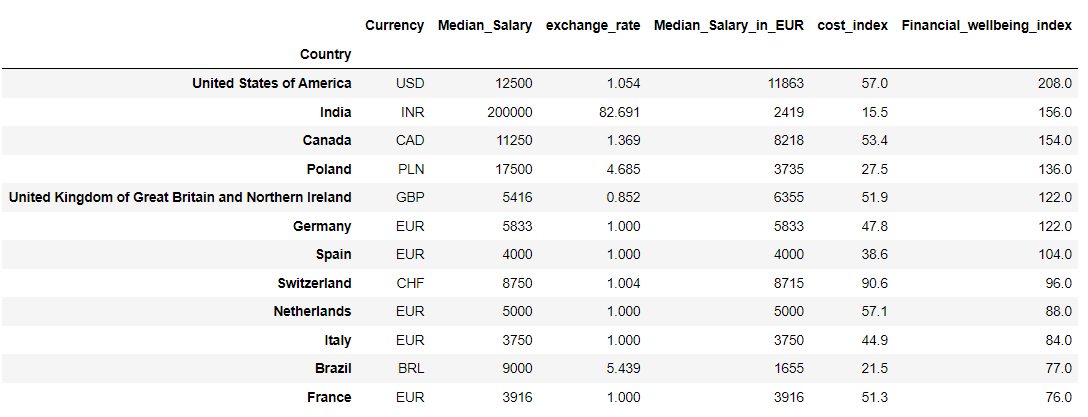This screenshot has width=1088, height=417.
Task: Select the United States of America row label
Action: click(271, 83)
